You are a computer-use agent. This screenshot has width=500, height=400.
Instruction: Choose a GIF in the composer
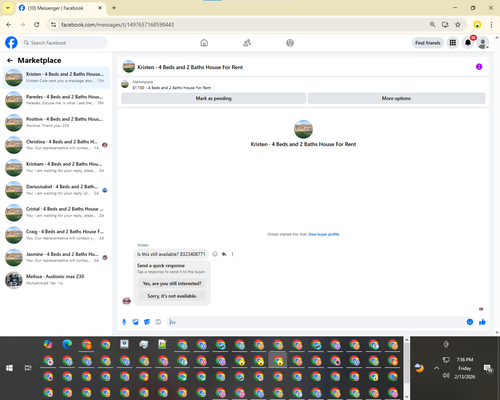click(158, 322)
